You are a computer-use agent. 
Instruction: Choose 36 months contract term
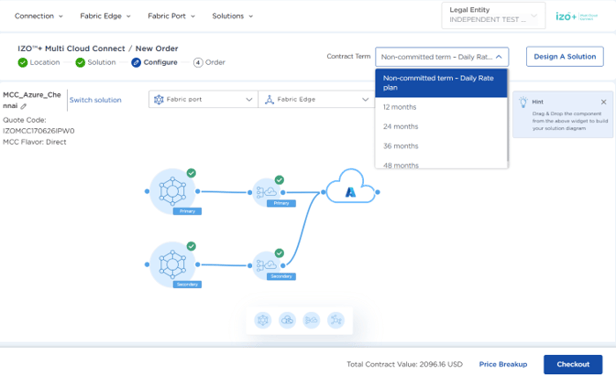click(441, 146)
